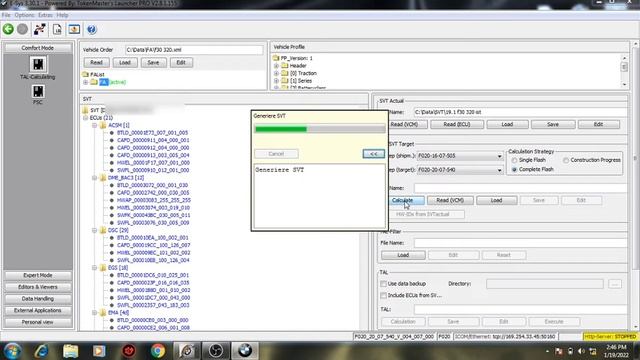Viewport: 640px width, 360px height.
Task: Click Http-Server STOPPED status label
Action: pyautogui.click(x=610, y=337)
